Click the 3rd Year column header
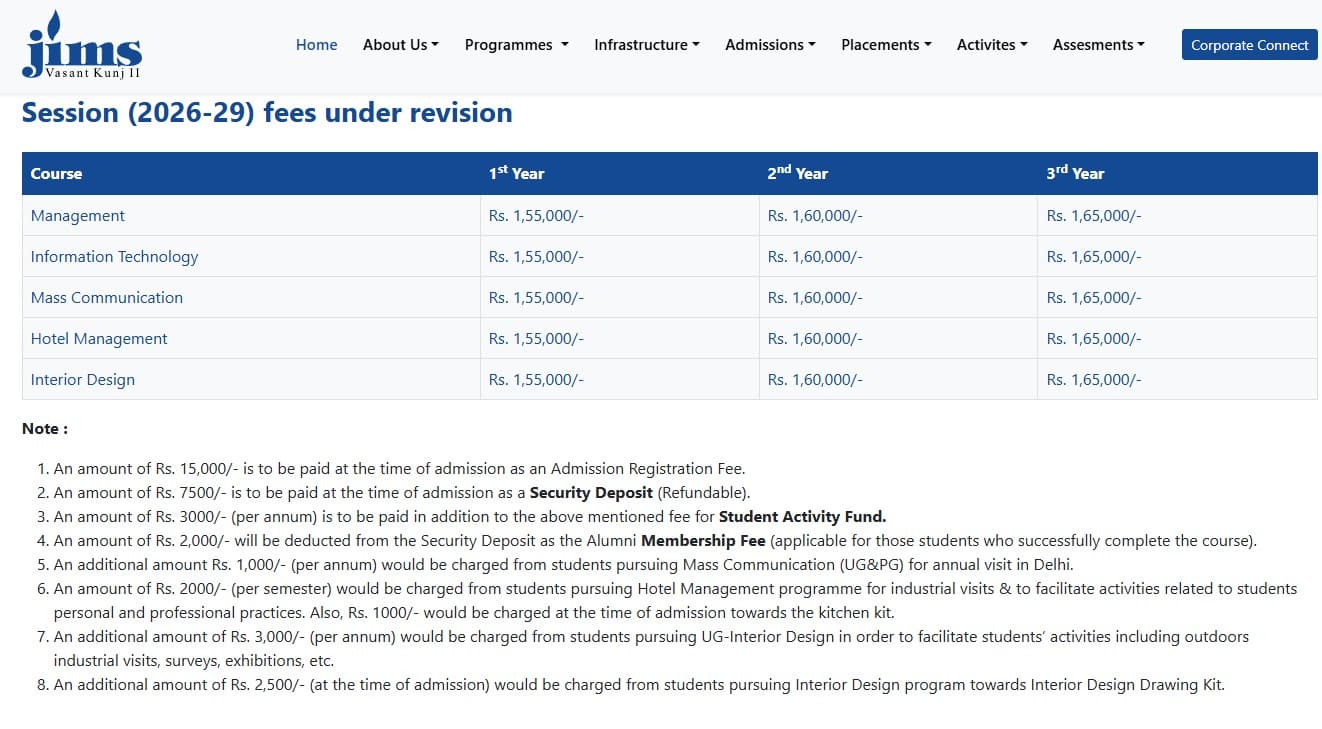Image resolution: width=1322 pixels, height=729 pixels. click(x=1075, y=173)
